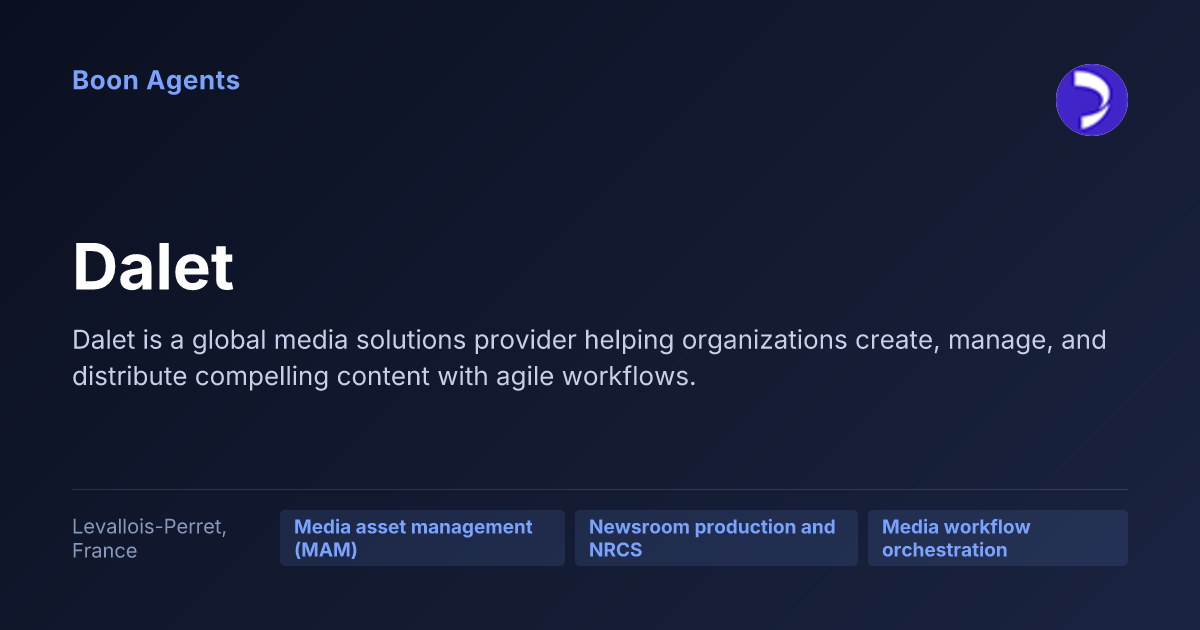Select the Media workflow orchestration tag

click(998, 538)
